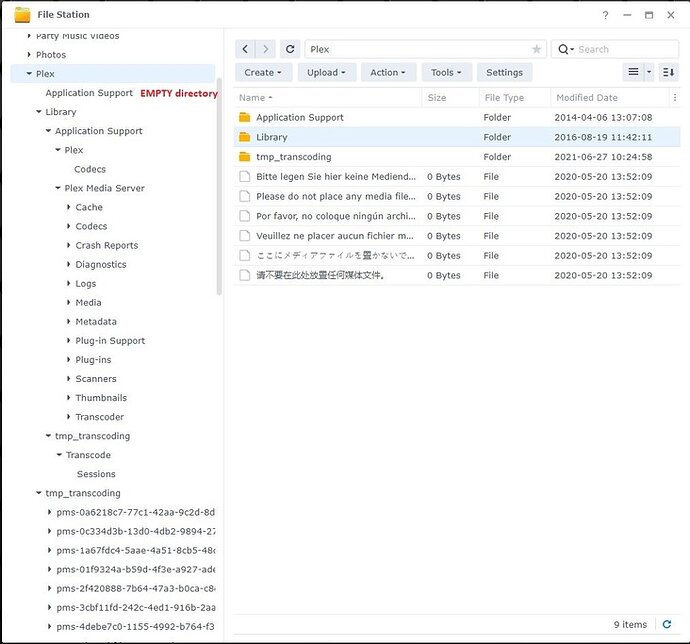
Task: Expand Thumbnails folder in tree
Action: click(68, 397)
